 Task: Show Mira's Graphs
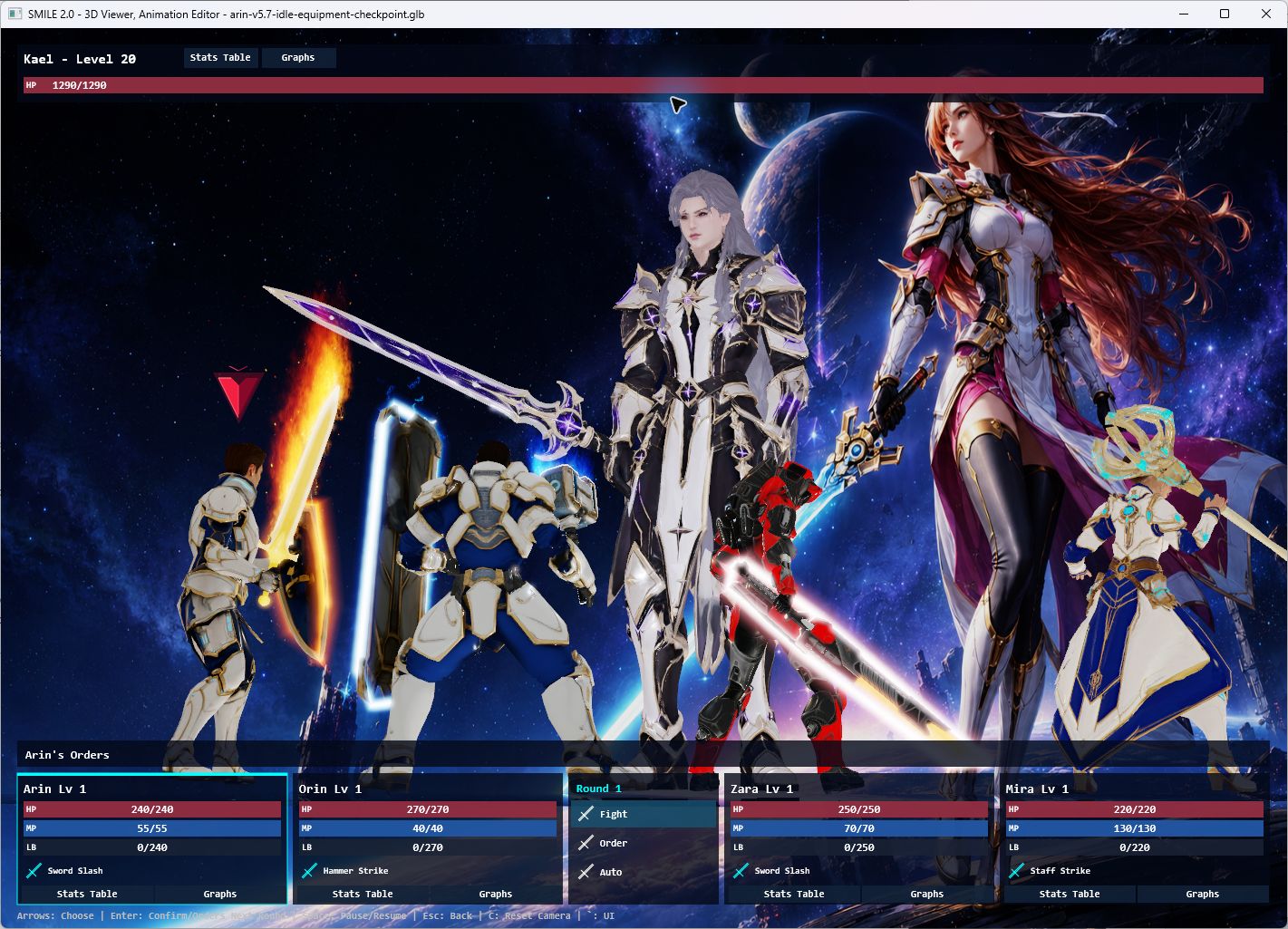point(1203,894)
